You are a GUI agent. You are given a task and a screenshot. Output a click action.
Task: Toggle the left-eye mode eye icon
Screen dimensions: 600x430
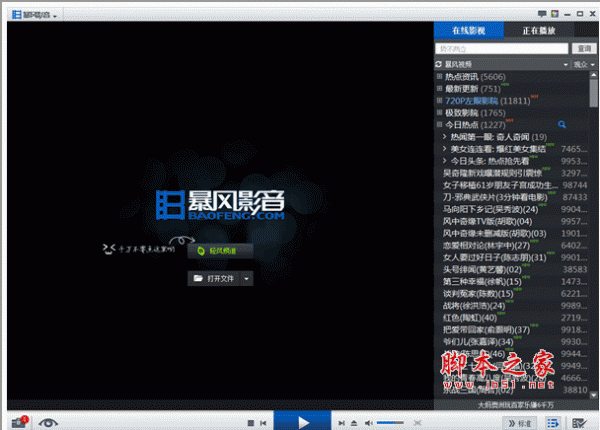coord(48,423)
